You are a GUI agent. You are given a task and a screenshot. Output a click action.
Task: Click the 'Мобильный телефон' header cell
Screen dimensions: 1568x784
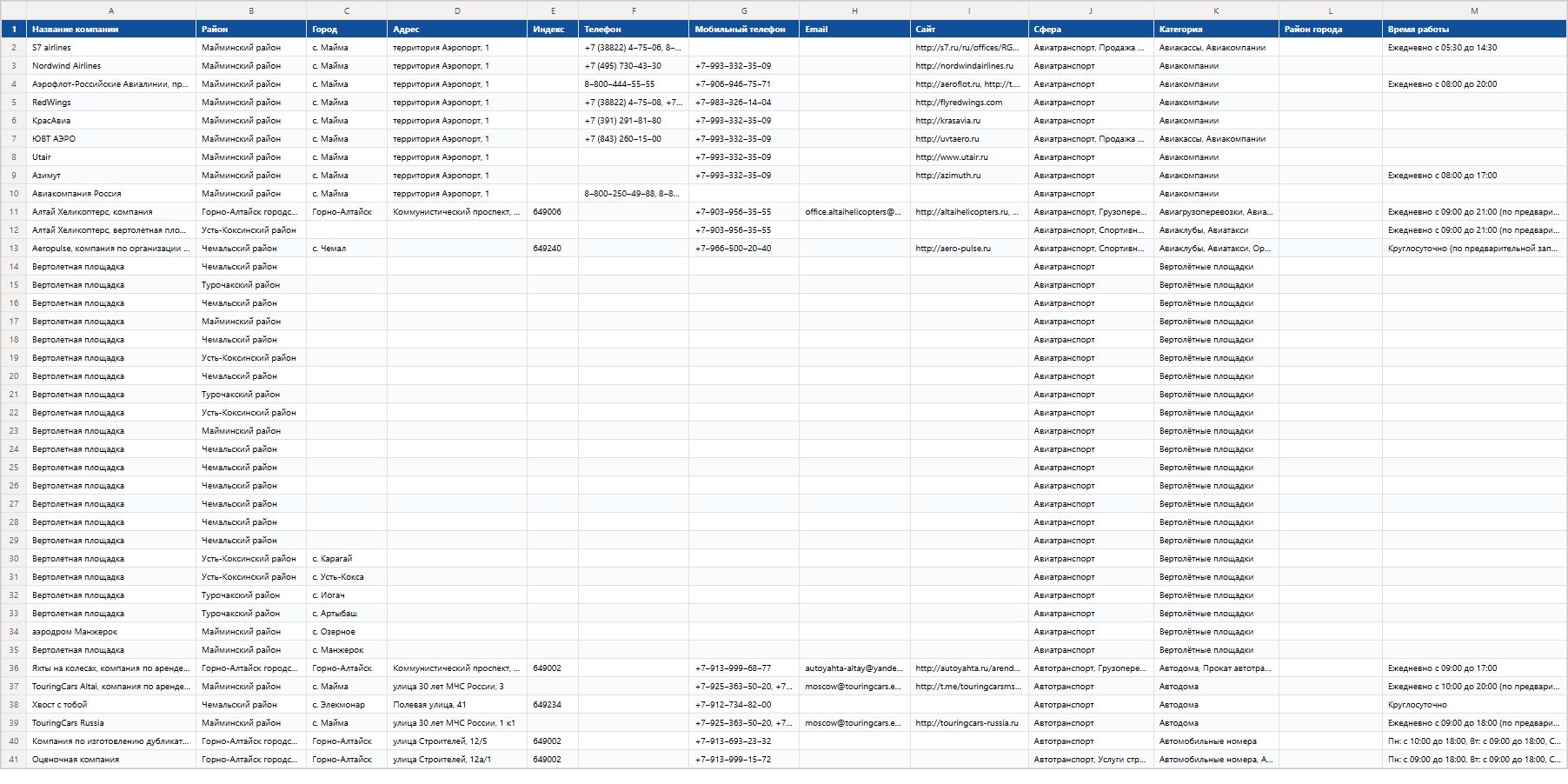pyautogui.click(x=744, y=30)
